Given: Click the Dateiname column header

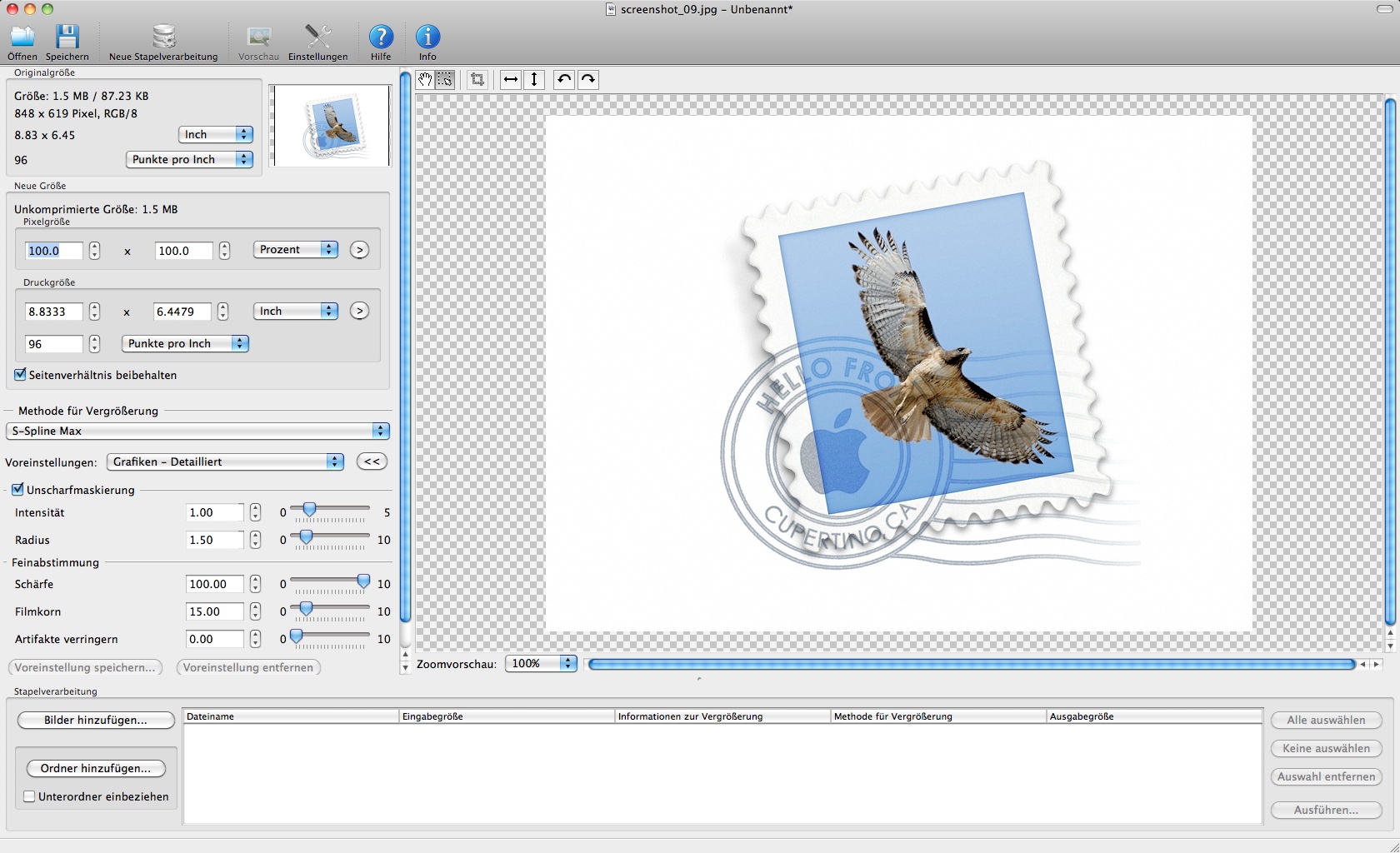Looking at the screenshot, I should point(291,716).
